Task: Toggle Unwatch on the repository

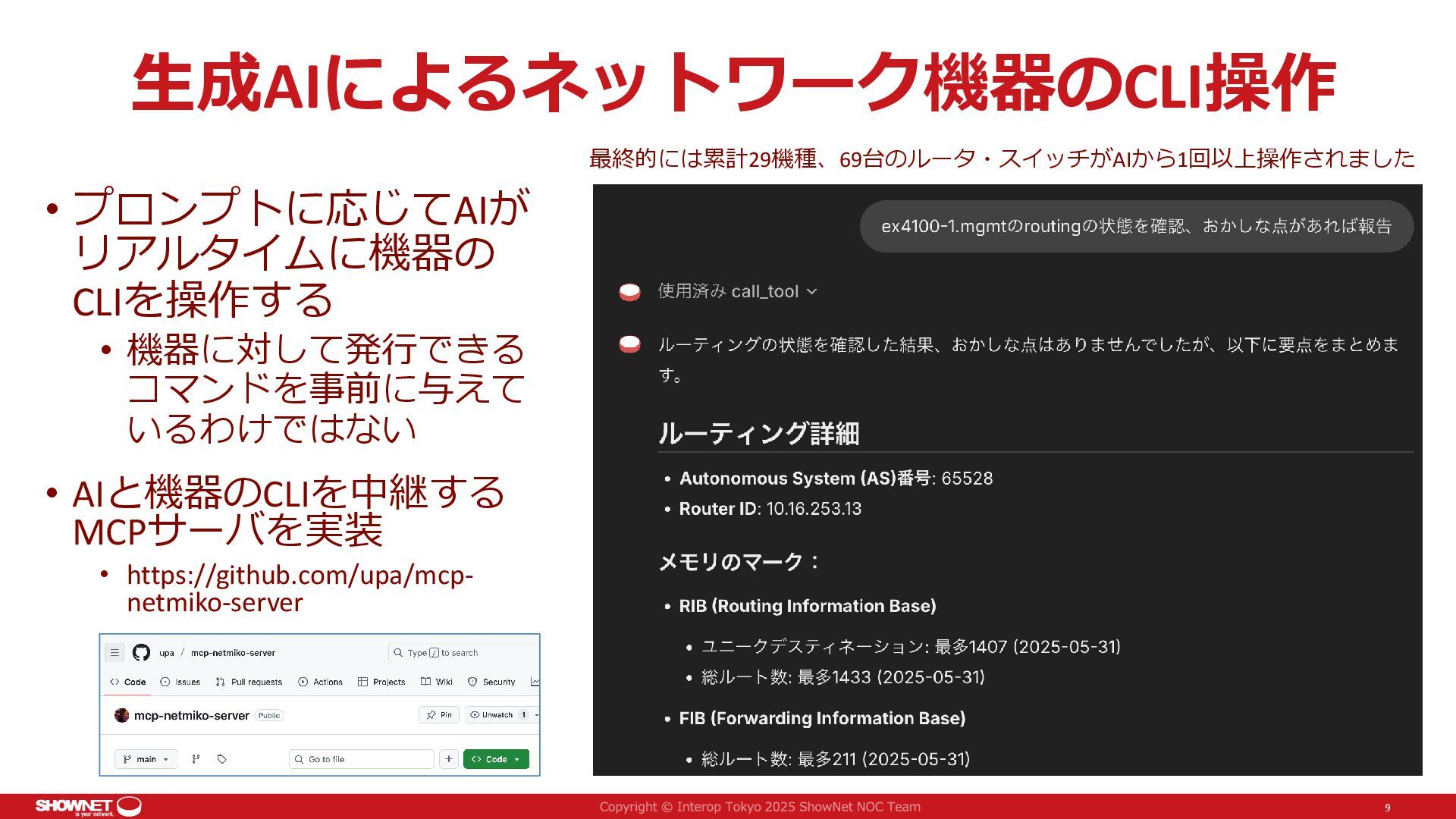Action: tap(497, 715)
